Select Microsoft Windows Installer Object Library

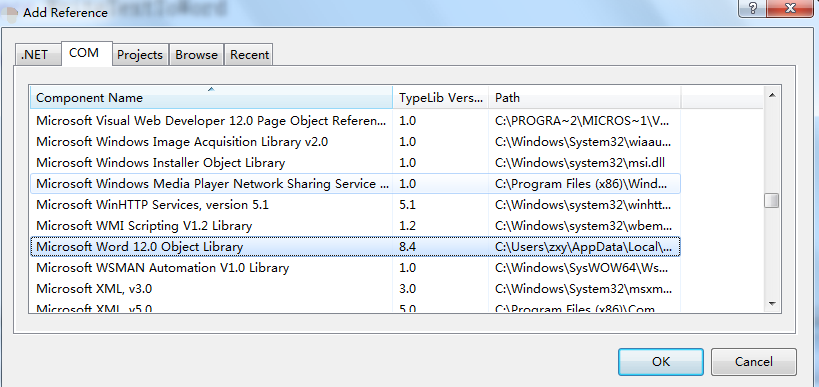tap(355, 163)
